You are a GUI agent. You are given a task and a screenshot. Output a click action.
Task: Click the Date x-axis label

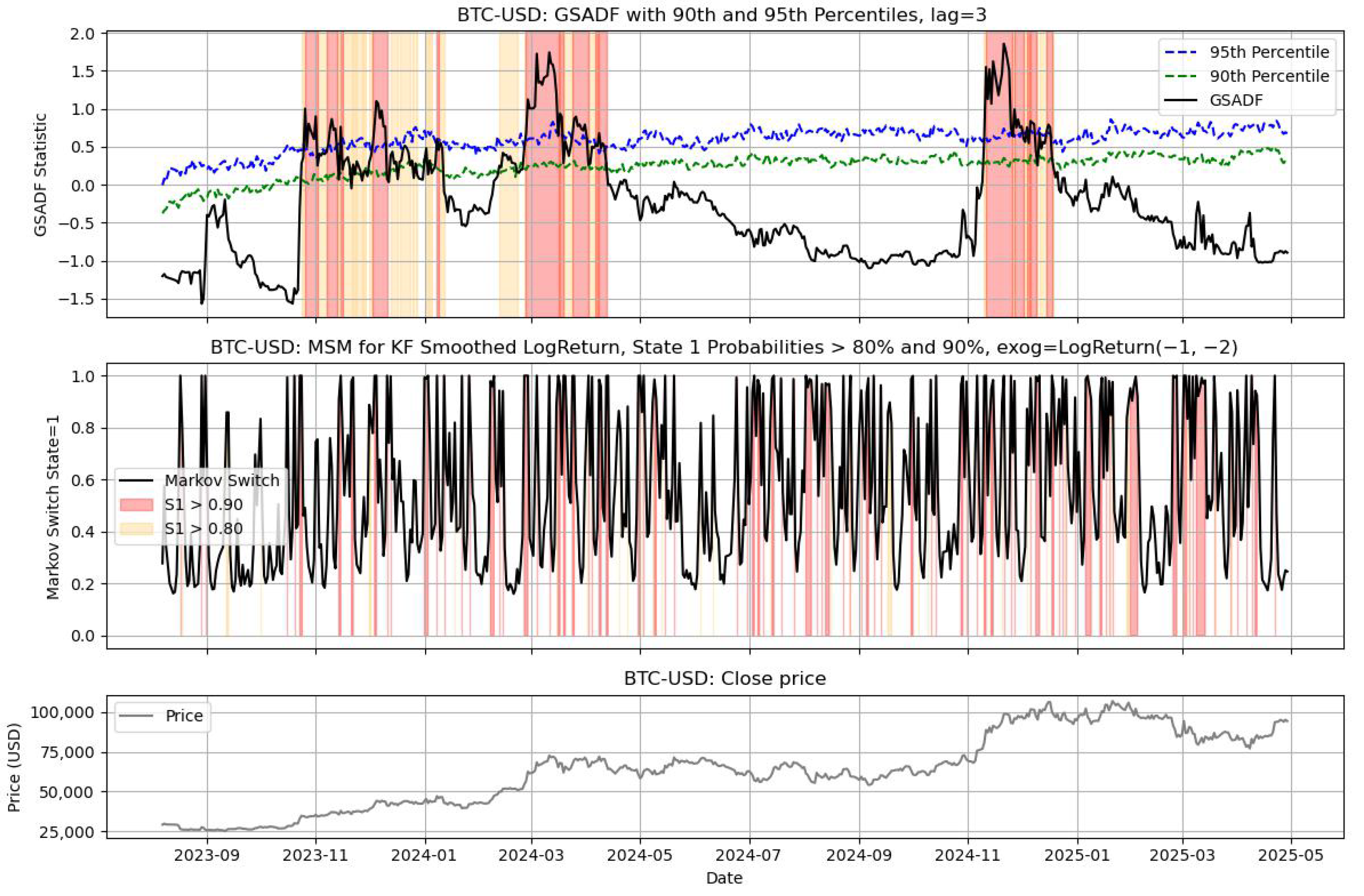click(725, 878)
